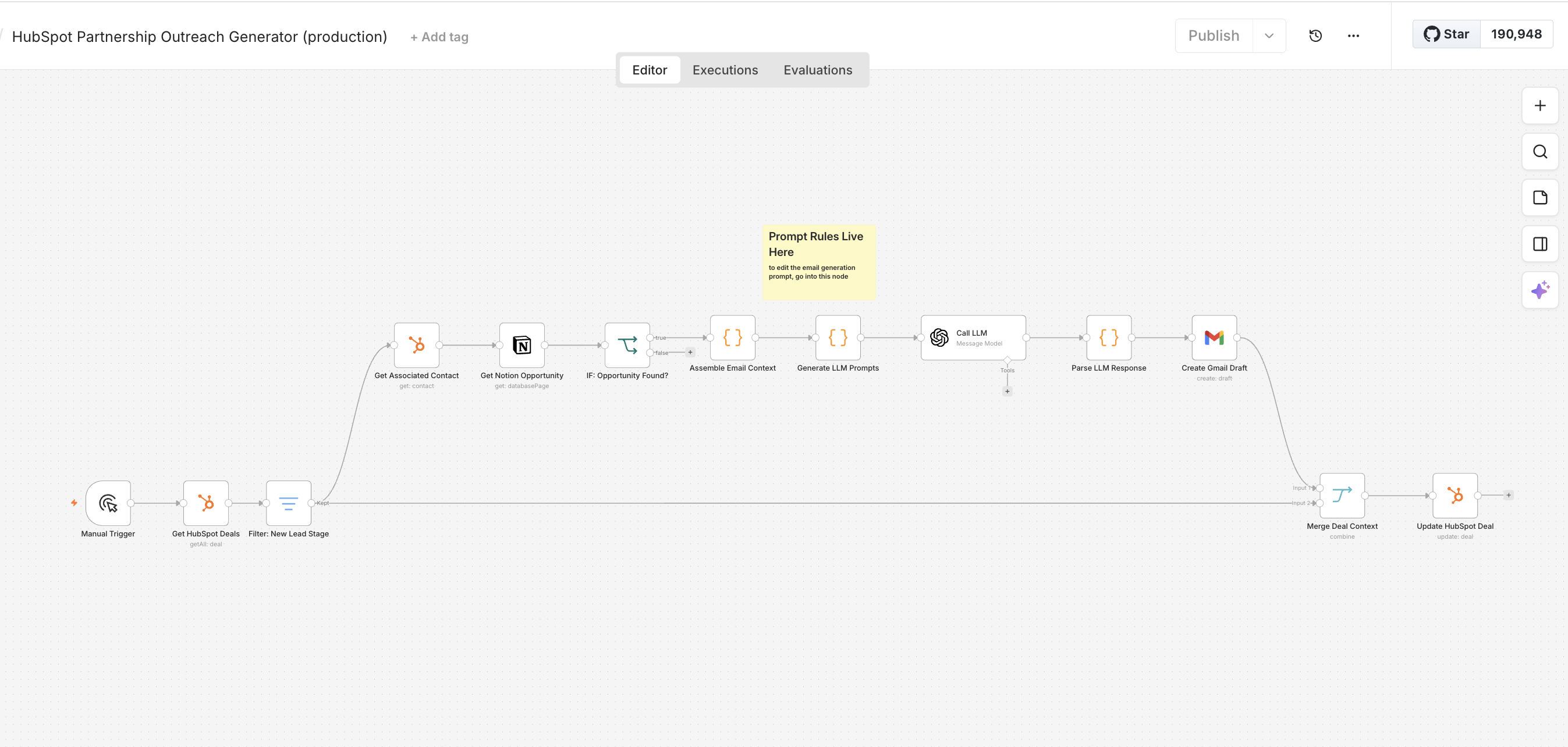Click the 'get: contact' subtitle text
Viewport: 1568px width, 747px height.
[416, 386]
